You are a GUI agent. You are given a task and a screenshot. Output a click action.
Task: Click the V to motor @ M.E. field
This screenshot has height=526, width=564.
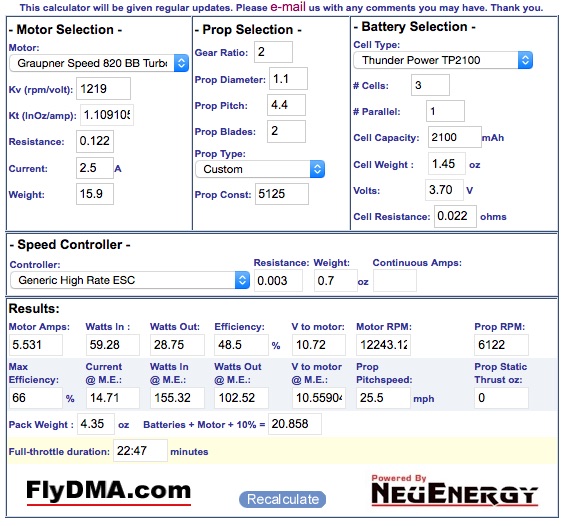click(319, 398)
